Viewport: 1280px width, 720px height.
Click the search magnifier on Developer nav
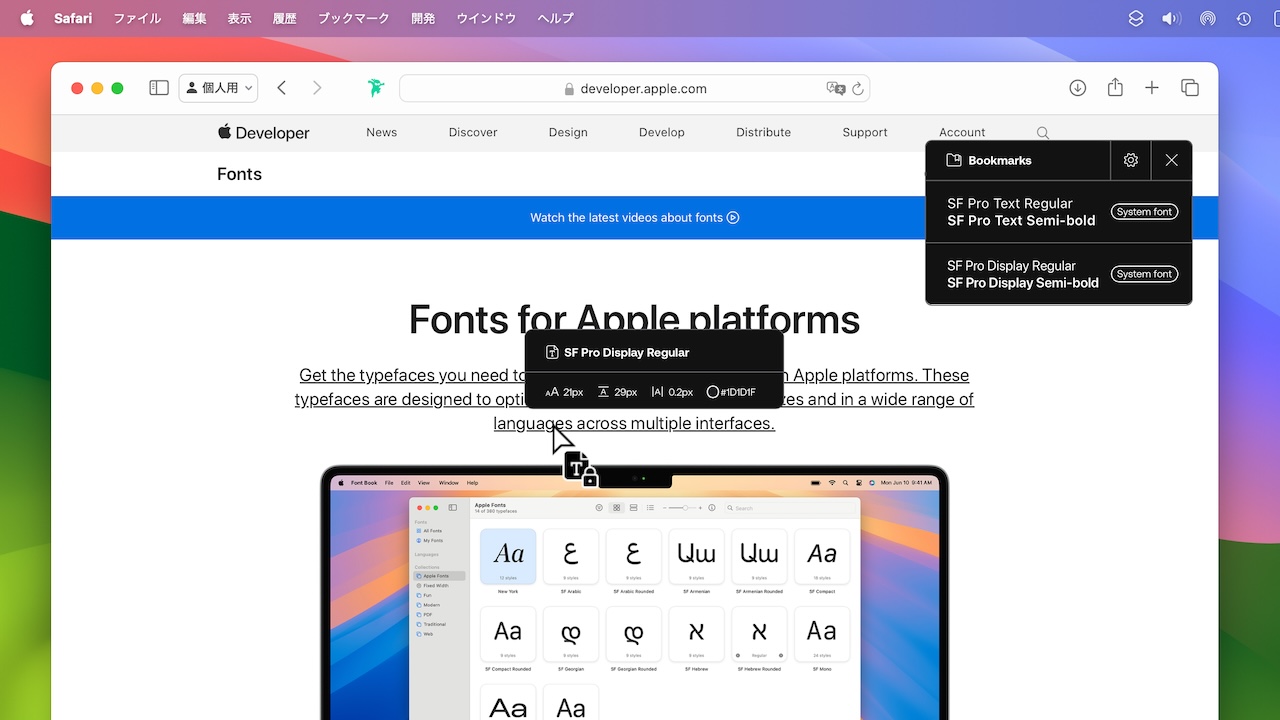click(x=1043, y=132)
